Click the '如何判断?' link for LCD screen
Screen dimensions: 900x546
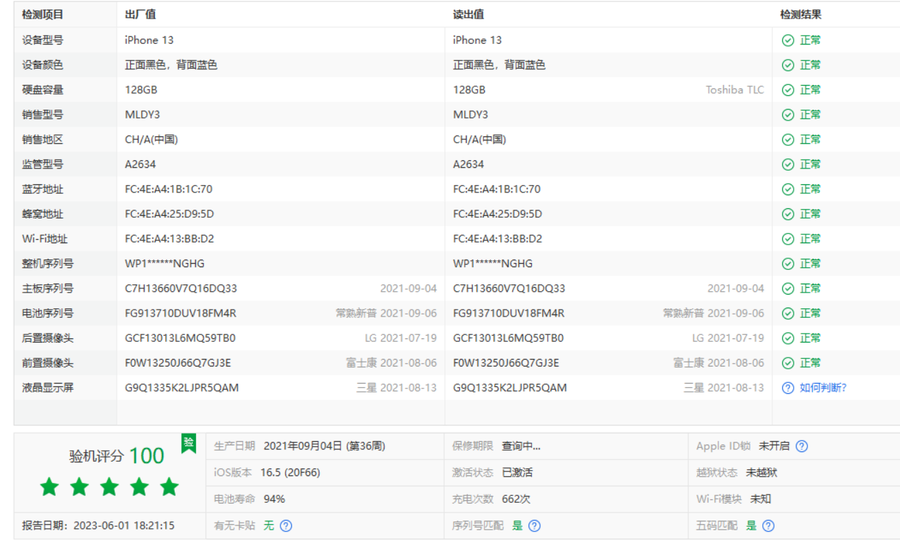coord(822,388)
